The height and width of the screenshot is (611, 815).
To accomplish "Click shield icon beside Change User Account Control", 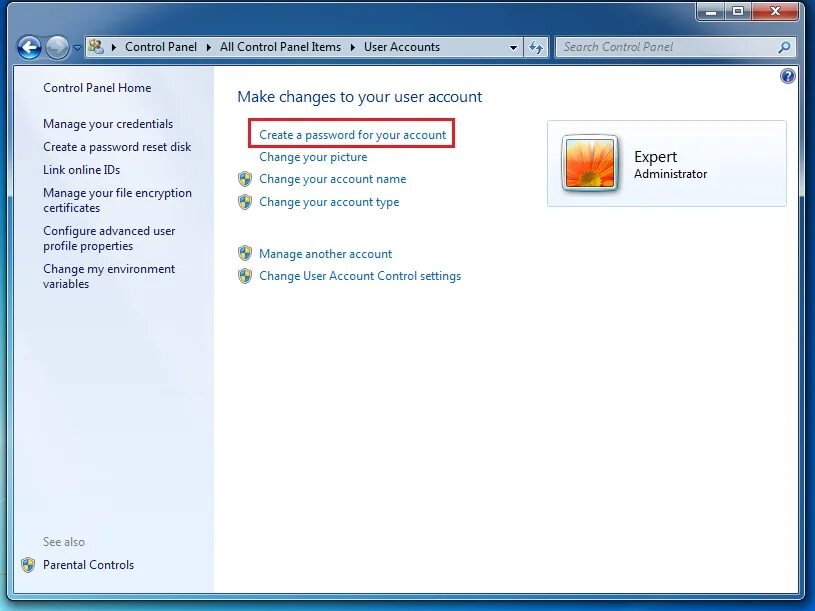I will pyautogui.click(x=245, y=276).
